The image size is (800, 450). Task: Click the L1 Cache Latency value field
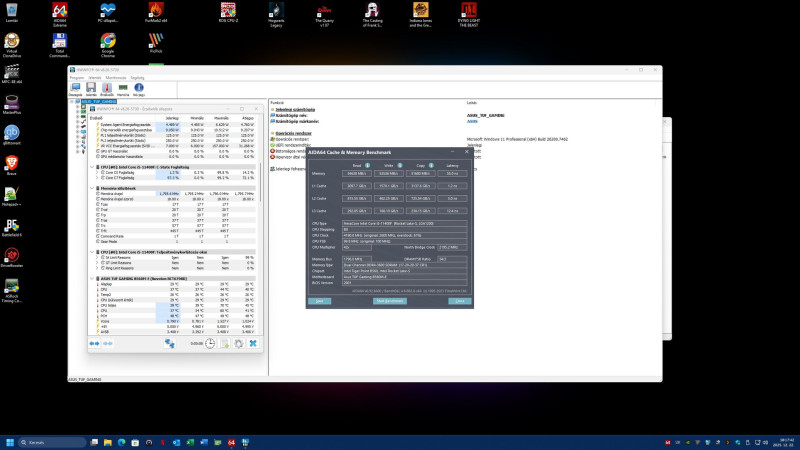click(x=452, y=186)
